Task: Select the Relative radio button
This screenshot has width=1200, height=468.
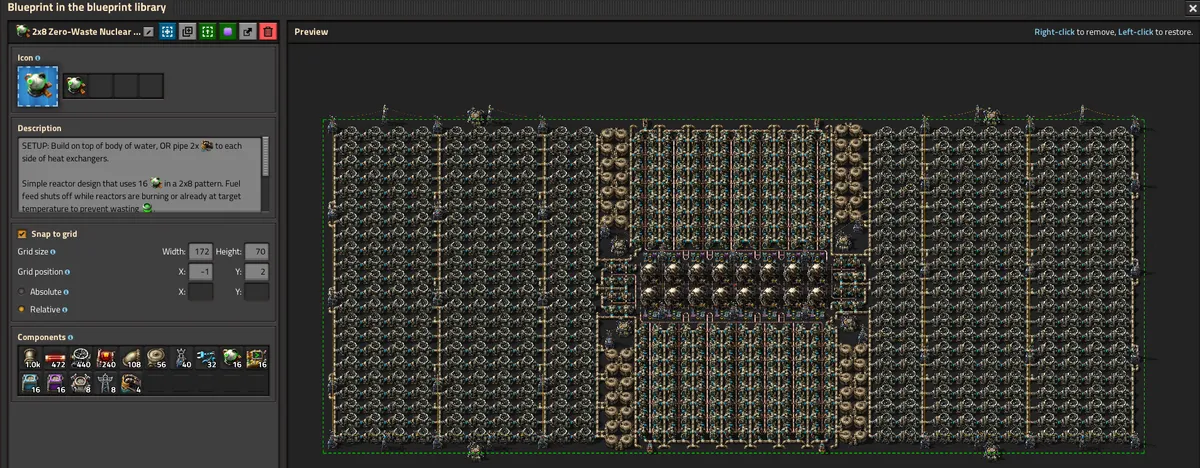Action: (22, 310)
